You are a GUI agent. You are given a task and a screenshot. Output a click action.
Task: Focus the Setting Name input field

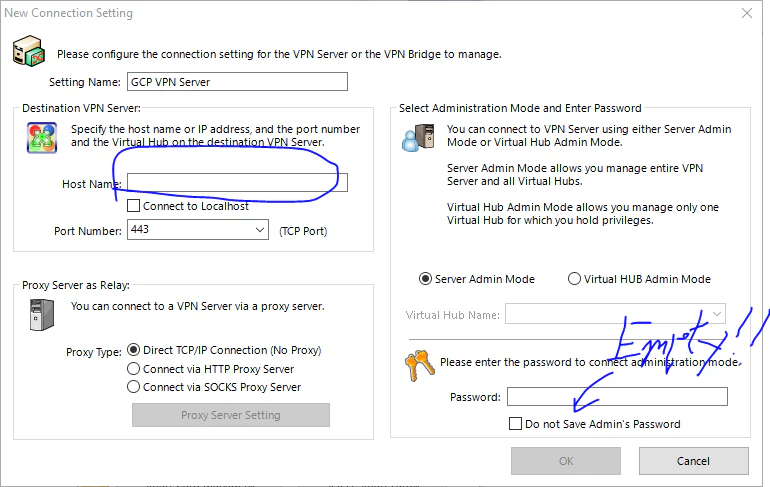[237, 81]
